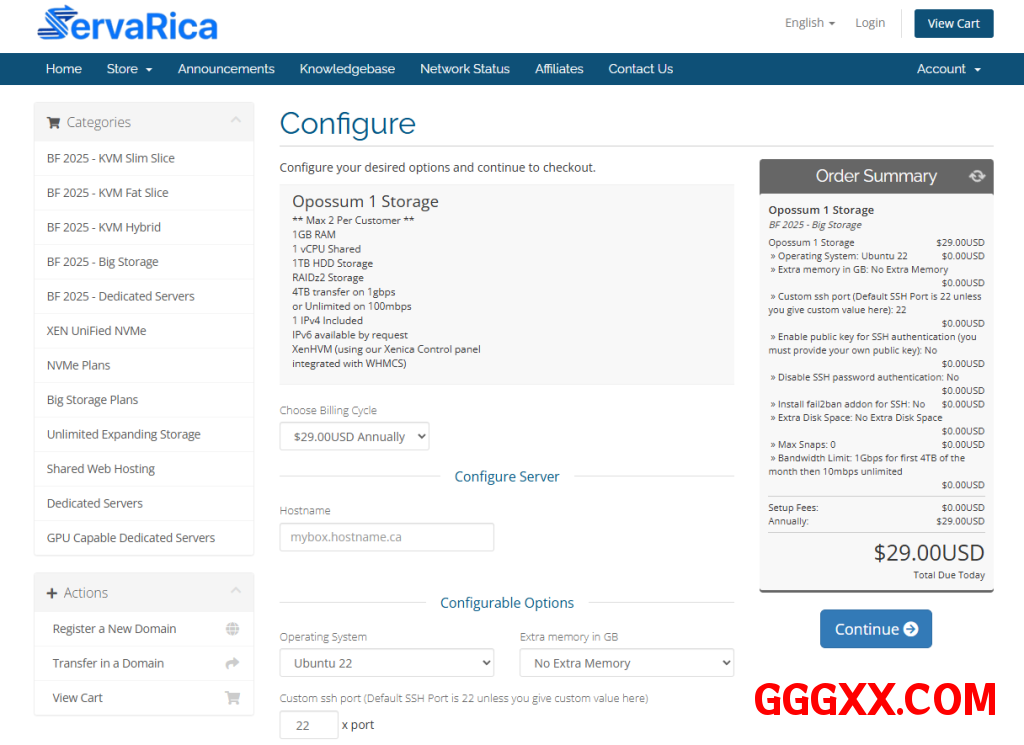The height and width of the screenshot is (745, 1024).
Task: Open the English language selector
Action: 809,23
